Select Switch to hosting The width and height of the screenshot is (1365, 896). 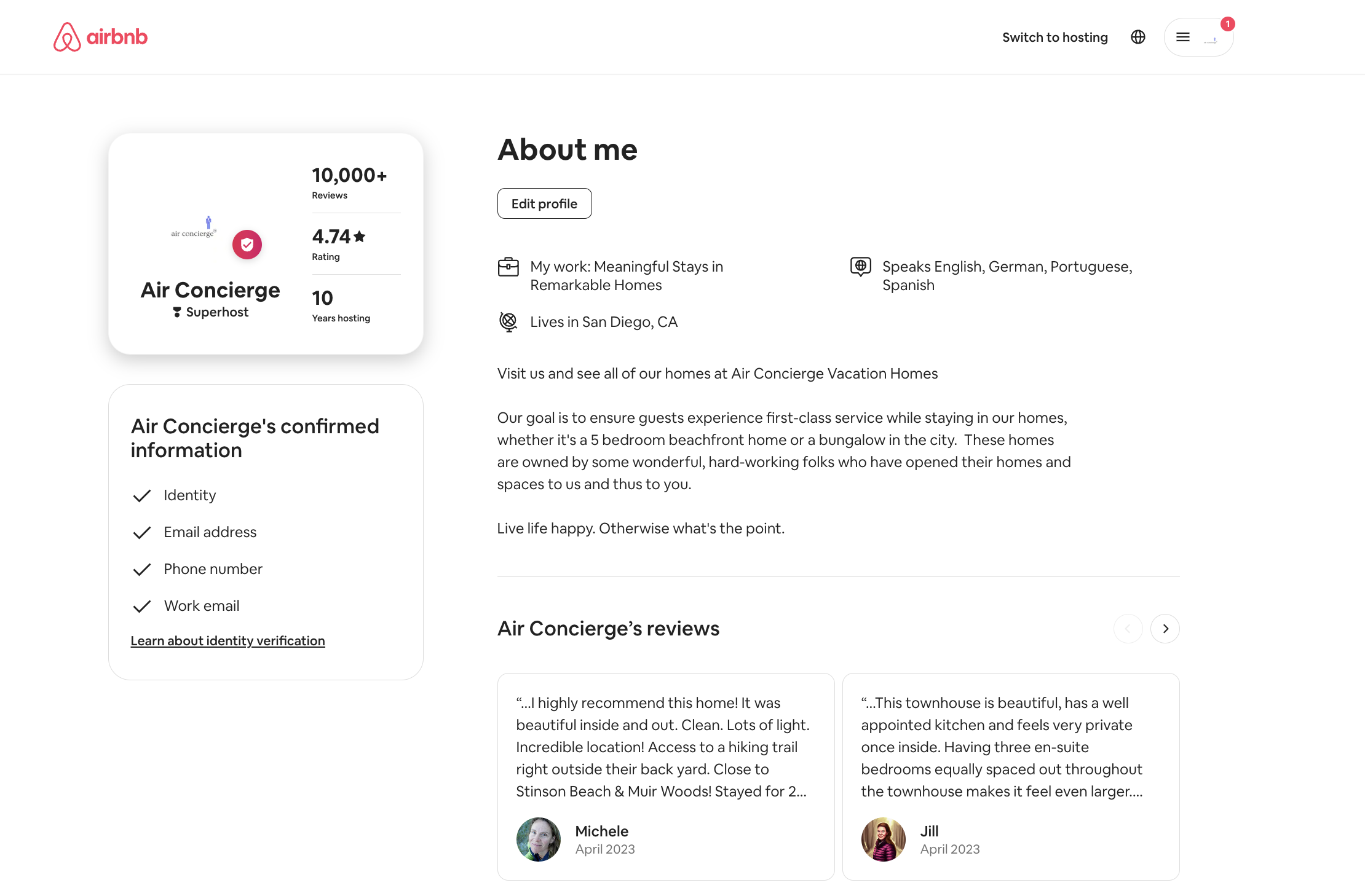[x=1054, y=37]
